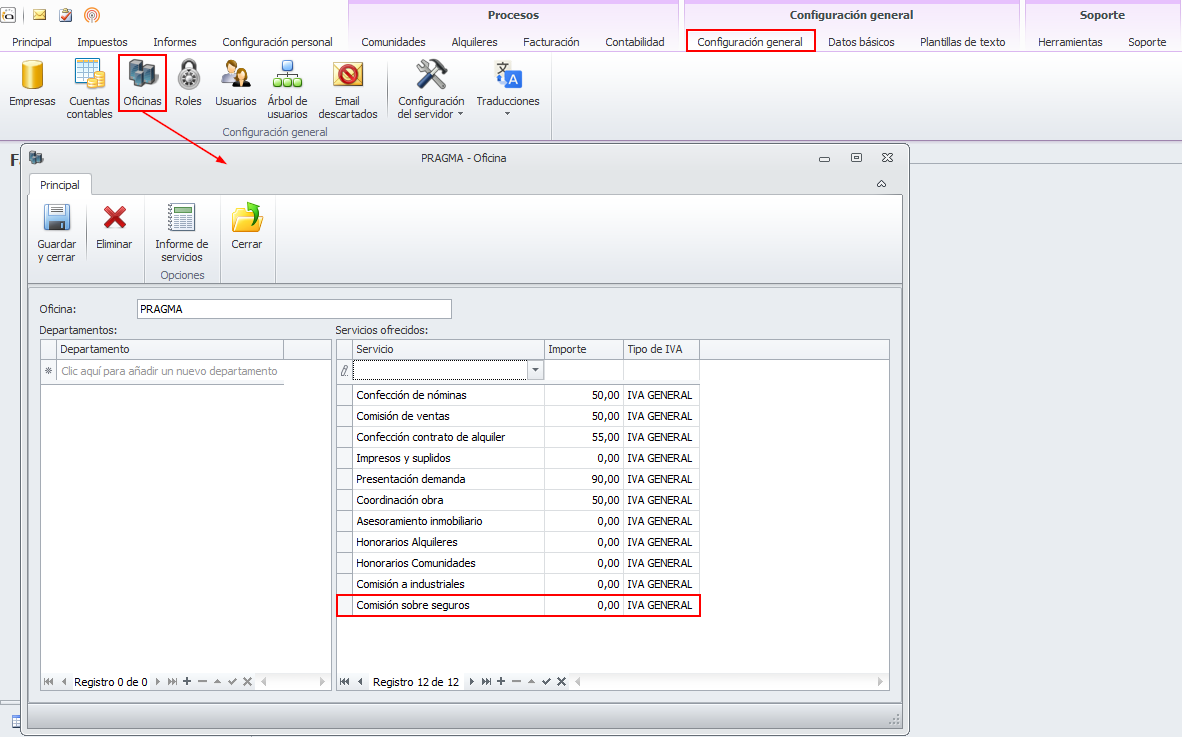The image size is (1182, 737).
Task: Sort by the Departamento column header
Action: (170, 349)
